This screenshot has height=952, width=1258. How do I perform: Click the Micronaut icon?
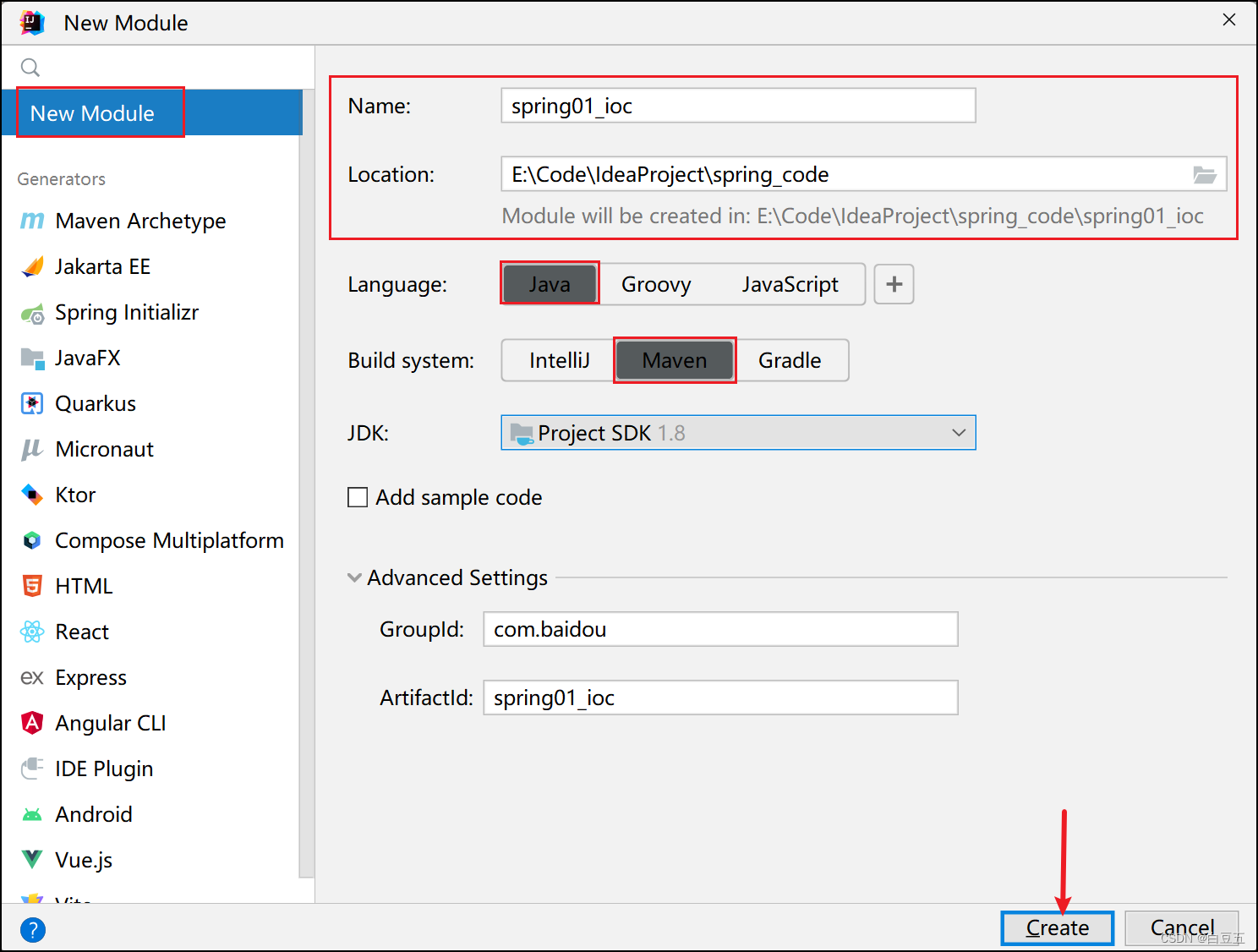click(32, 450)
